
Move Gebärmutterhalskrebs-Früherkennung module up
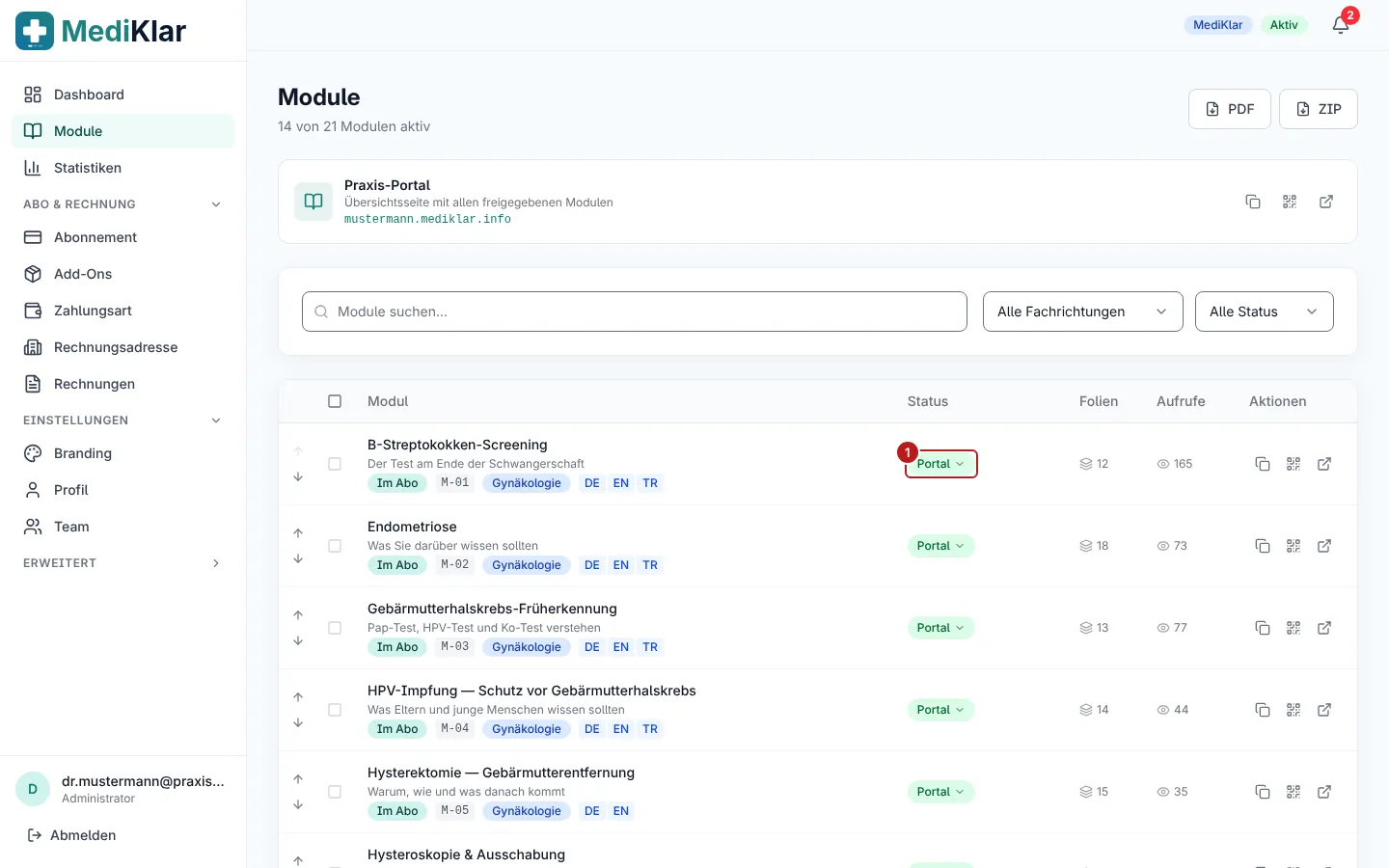click(298, 614)
